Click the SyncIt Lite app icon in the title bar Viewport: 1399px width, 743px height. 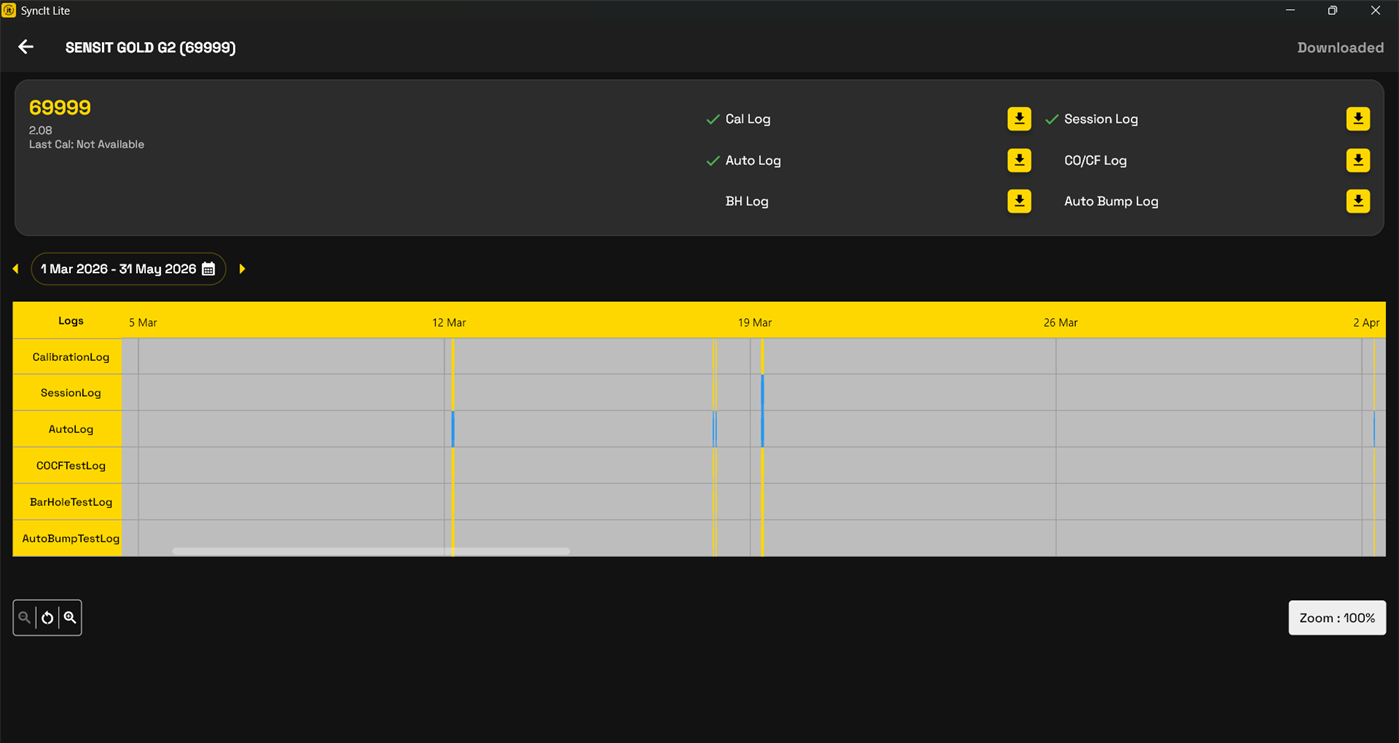[x=9, y=10]
